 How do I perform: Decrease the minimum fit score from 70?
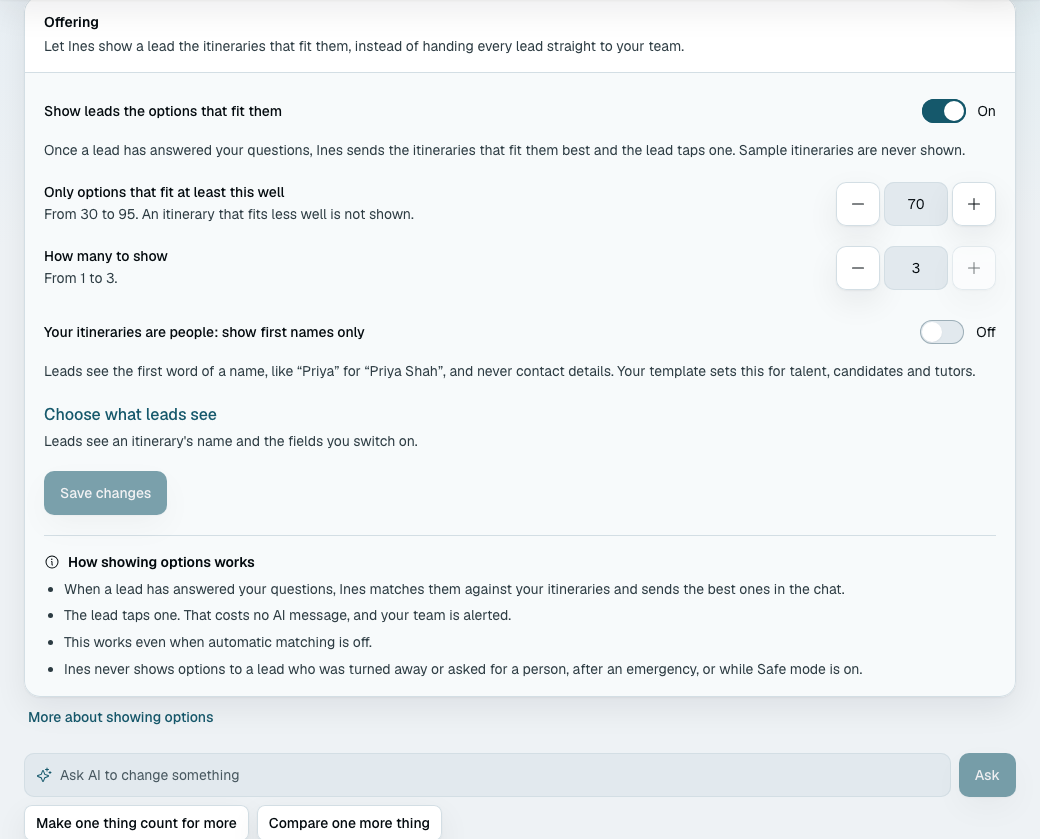point(858,204)
